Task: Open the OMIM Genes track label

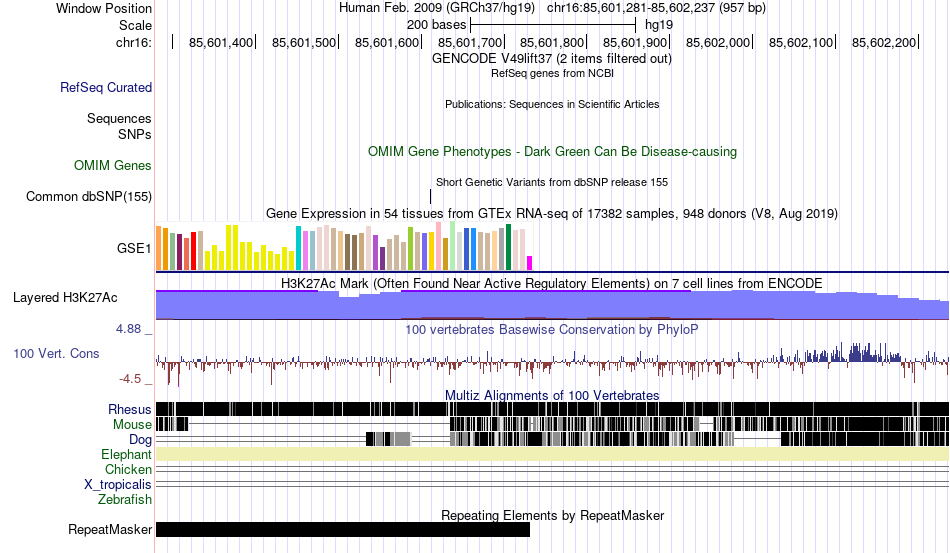Action: (x=113, y=165)
